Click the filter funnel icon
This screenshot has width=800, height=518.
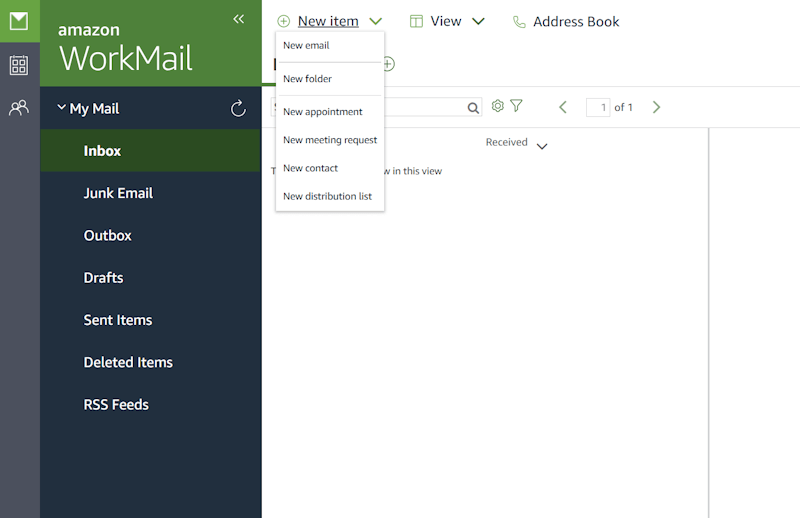pyautogui.click(x=516, y=106)
